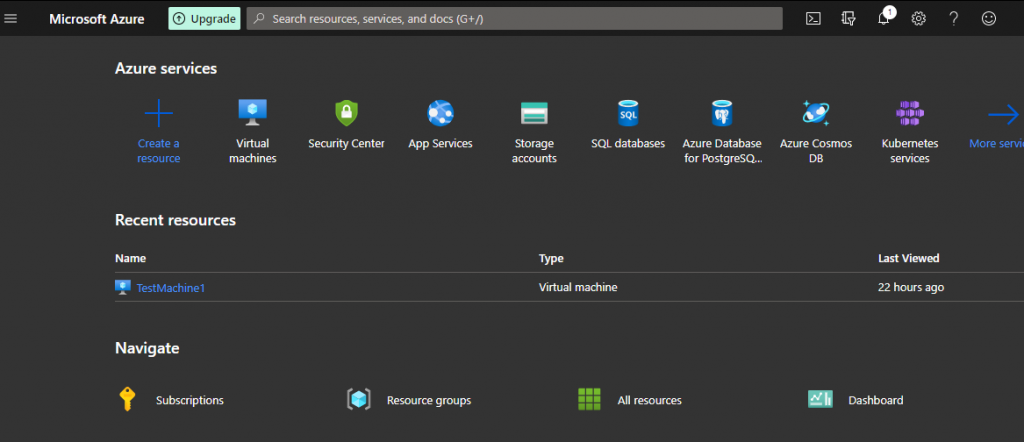Open Storage accounts service

pyautogui.click(x=534, y=113)
